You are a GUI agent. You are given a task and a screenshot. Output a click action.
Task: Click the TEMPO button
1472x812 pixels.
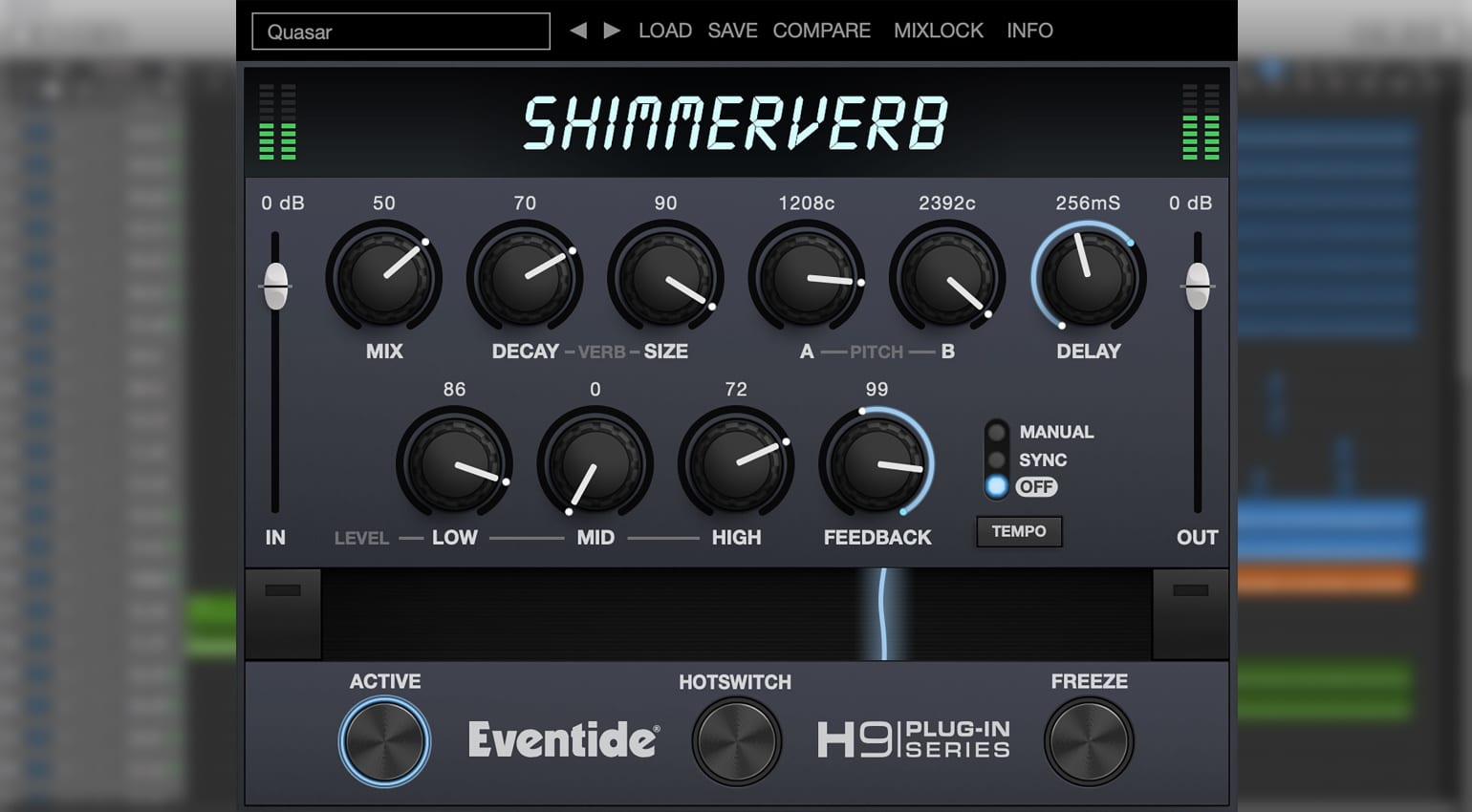1019,531
